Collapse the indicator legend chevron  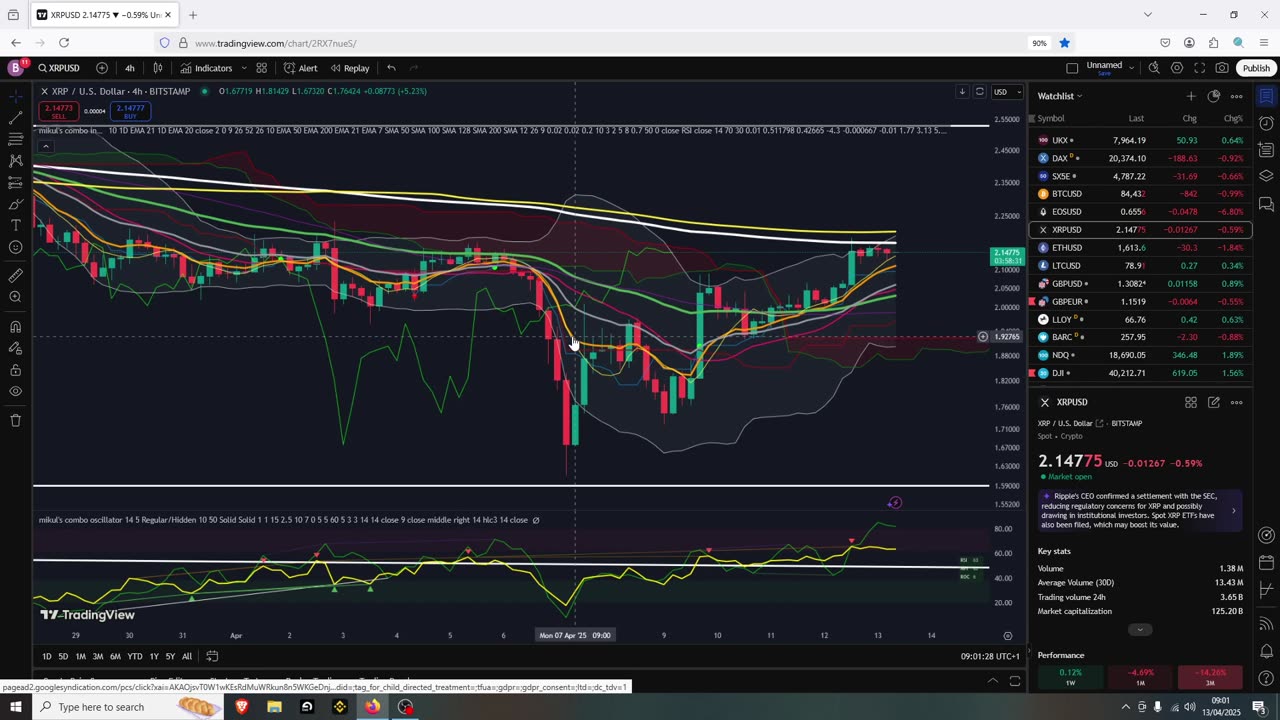pos(45,146)
